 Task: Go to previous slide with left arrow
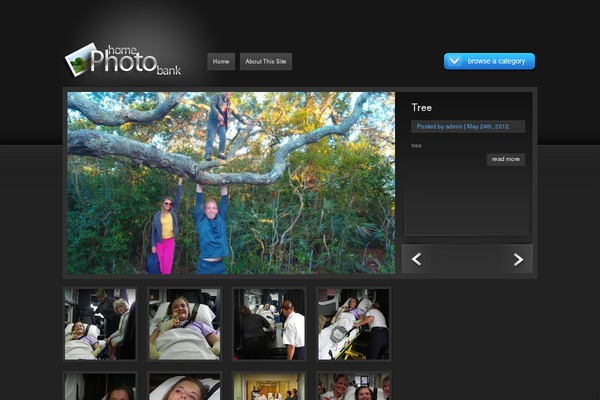tap(416, 259)
